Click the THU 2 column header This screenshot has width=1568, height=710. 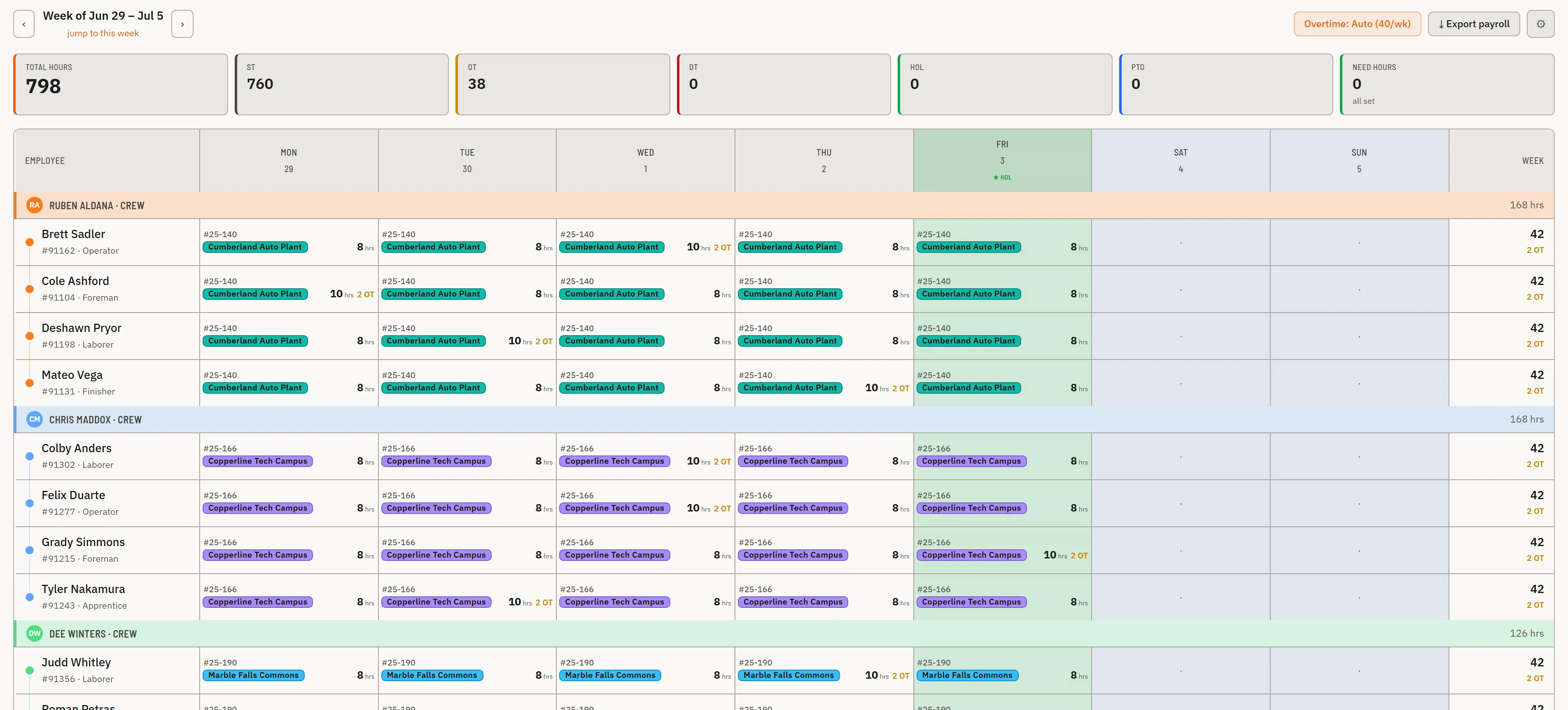click(824, 161)
